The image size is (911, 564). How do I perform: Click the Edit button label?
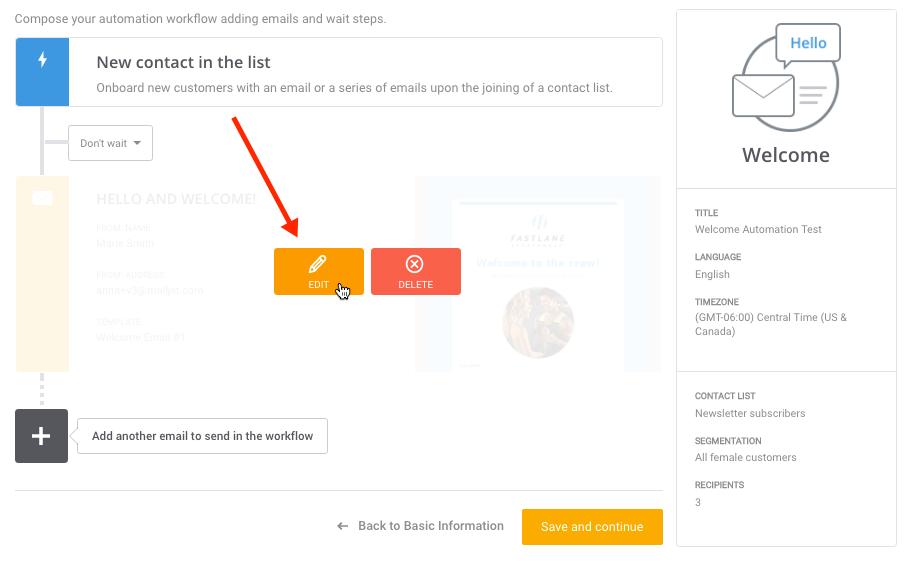pos(318,285)
